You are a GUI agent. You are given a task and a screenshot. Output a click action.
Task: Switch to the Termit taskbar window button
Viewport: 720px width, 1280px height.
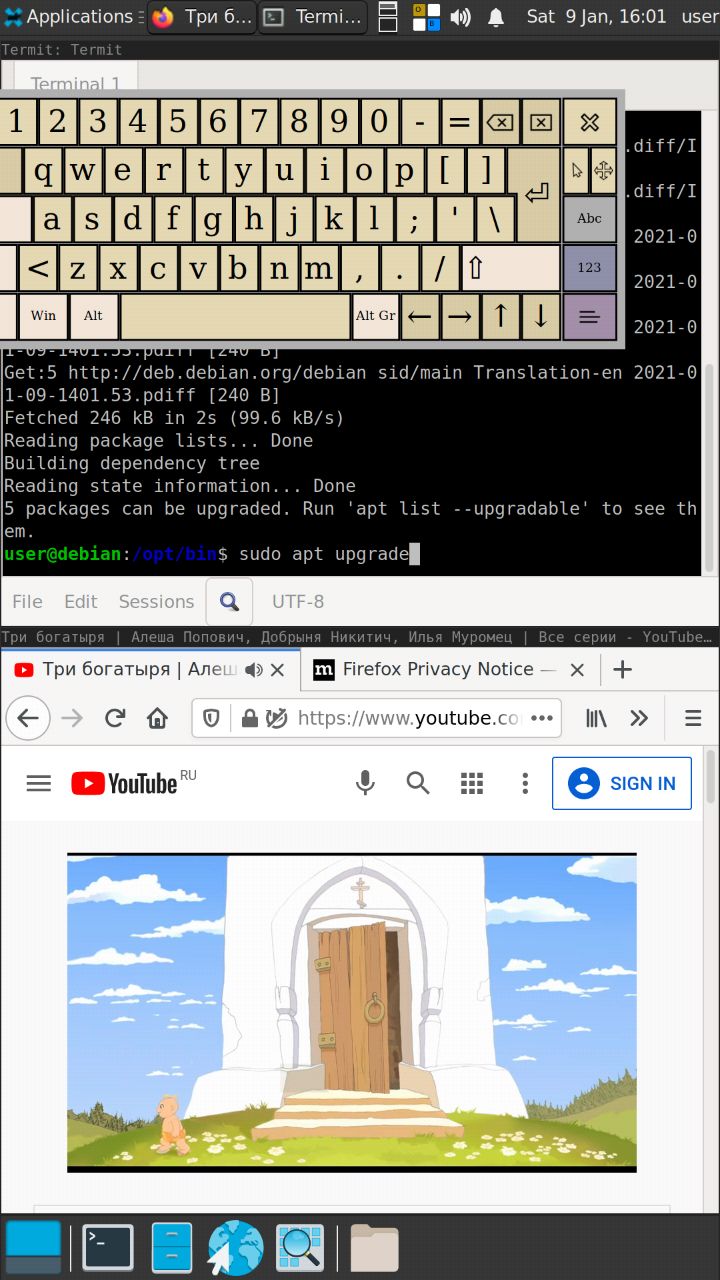312,17
